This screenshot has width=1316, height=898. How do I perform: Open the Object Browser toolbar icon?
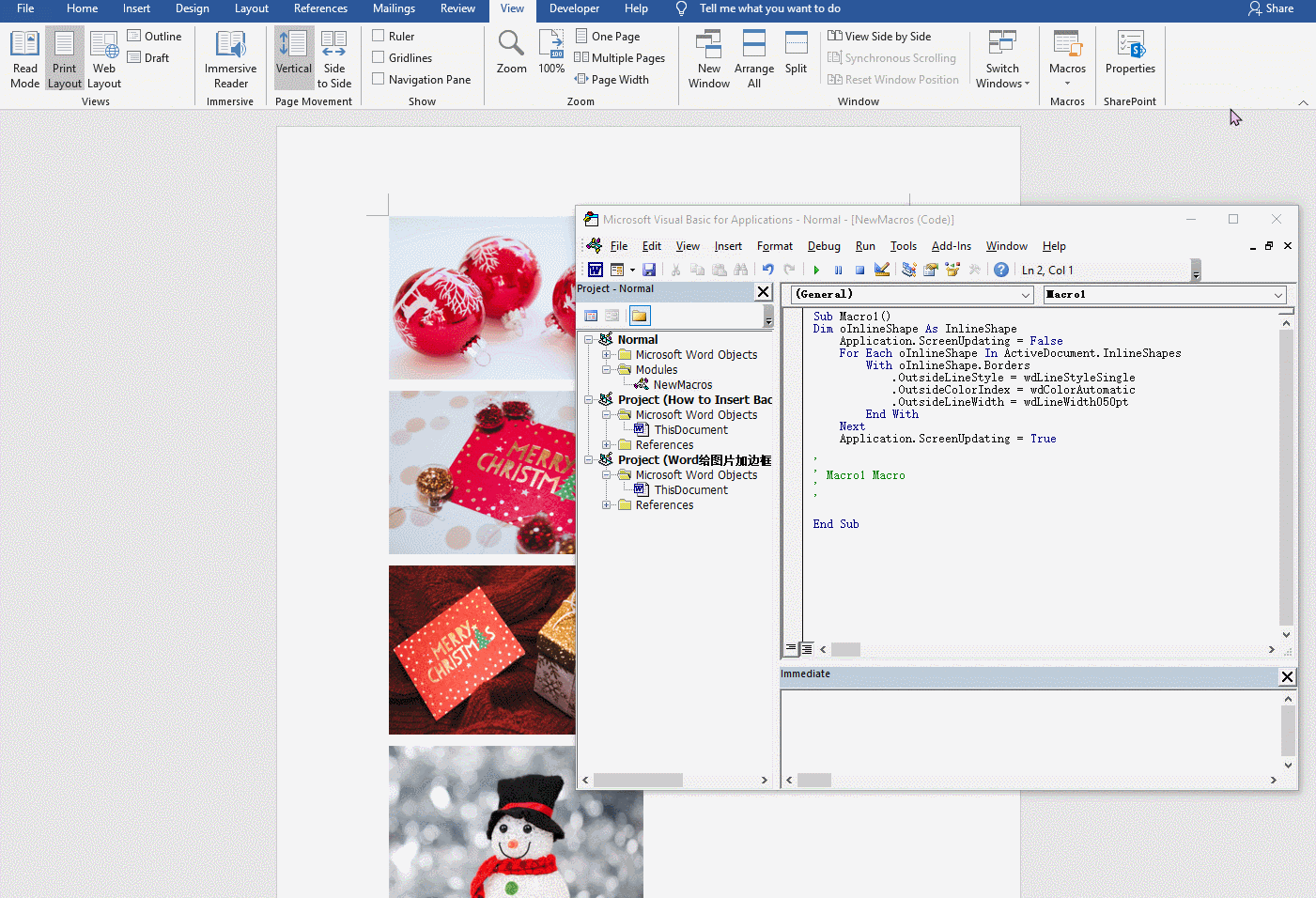point(952,270)
